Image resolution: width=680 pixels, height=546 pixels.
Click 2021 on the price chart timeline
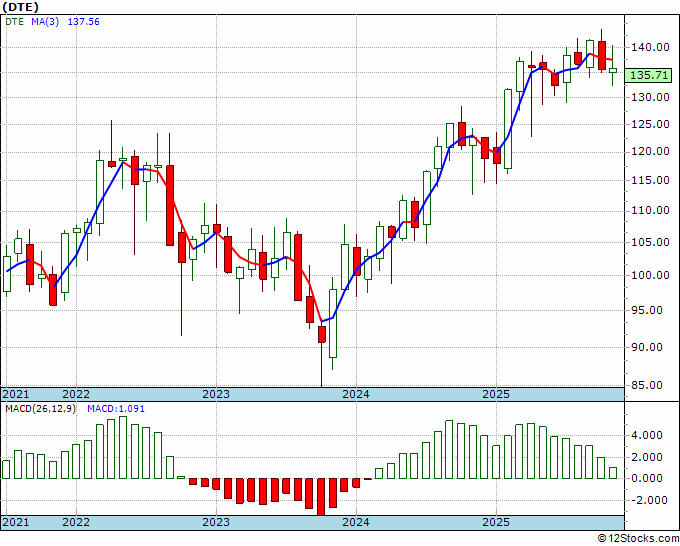tap(16, 394)
